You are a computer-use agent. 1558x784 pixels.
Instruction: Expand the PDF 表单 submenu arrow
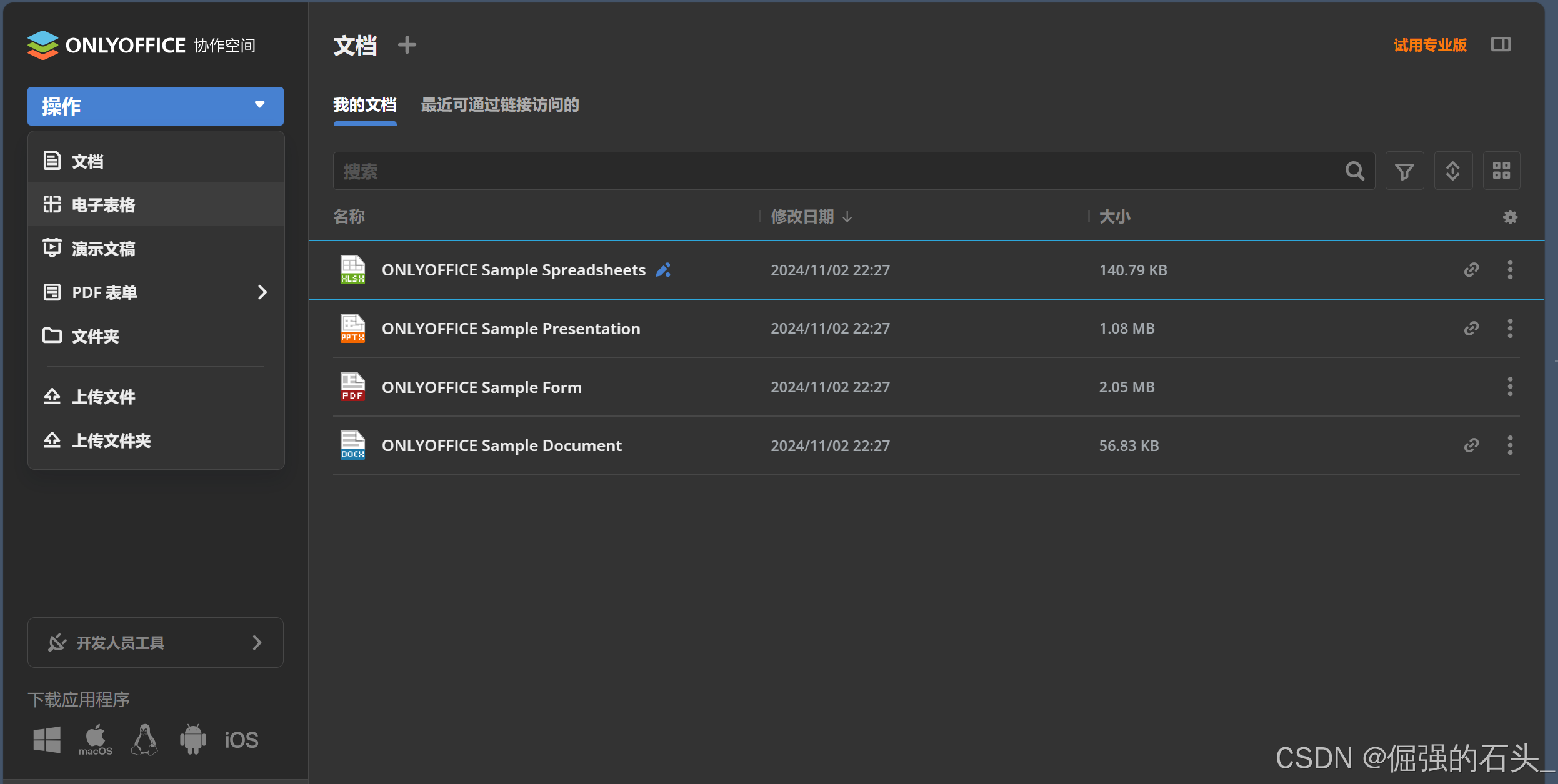pyautogui.click(x=262, y=292)
